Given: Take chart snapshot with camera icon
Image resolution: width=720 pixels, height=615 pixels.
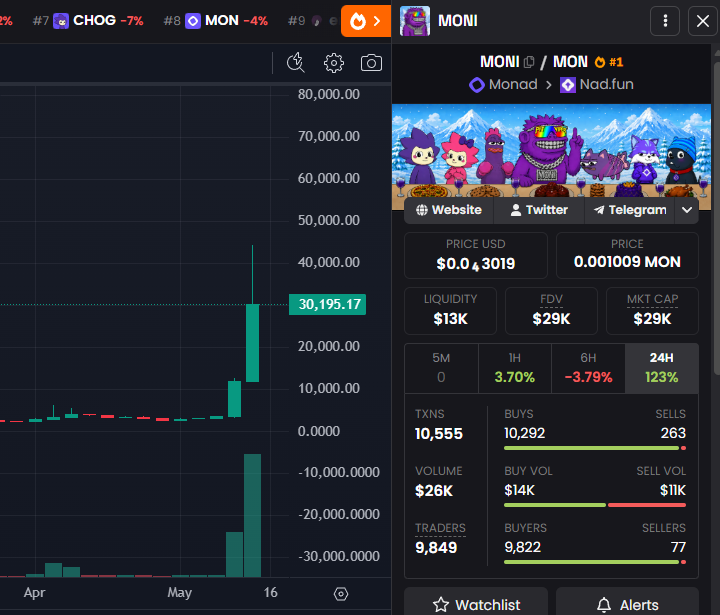Looking at the screenshot, I should pyautogui.click(x=371, y=63).
